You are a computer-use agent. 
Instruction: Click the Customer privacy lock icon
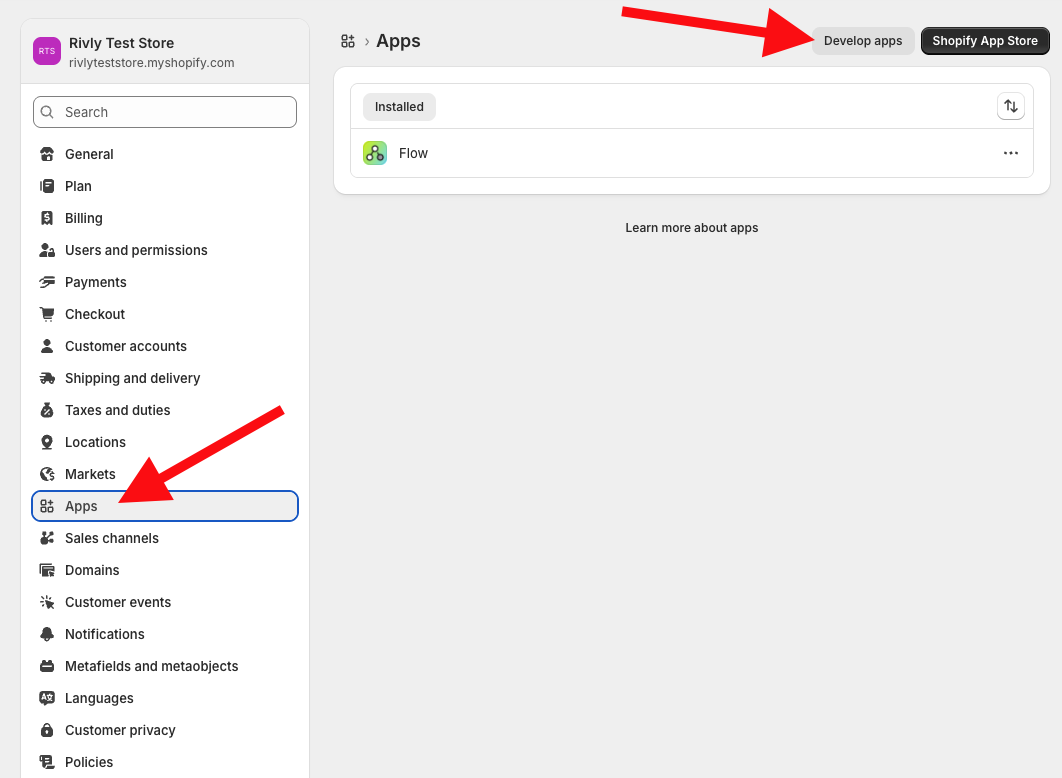[47, 730]
